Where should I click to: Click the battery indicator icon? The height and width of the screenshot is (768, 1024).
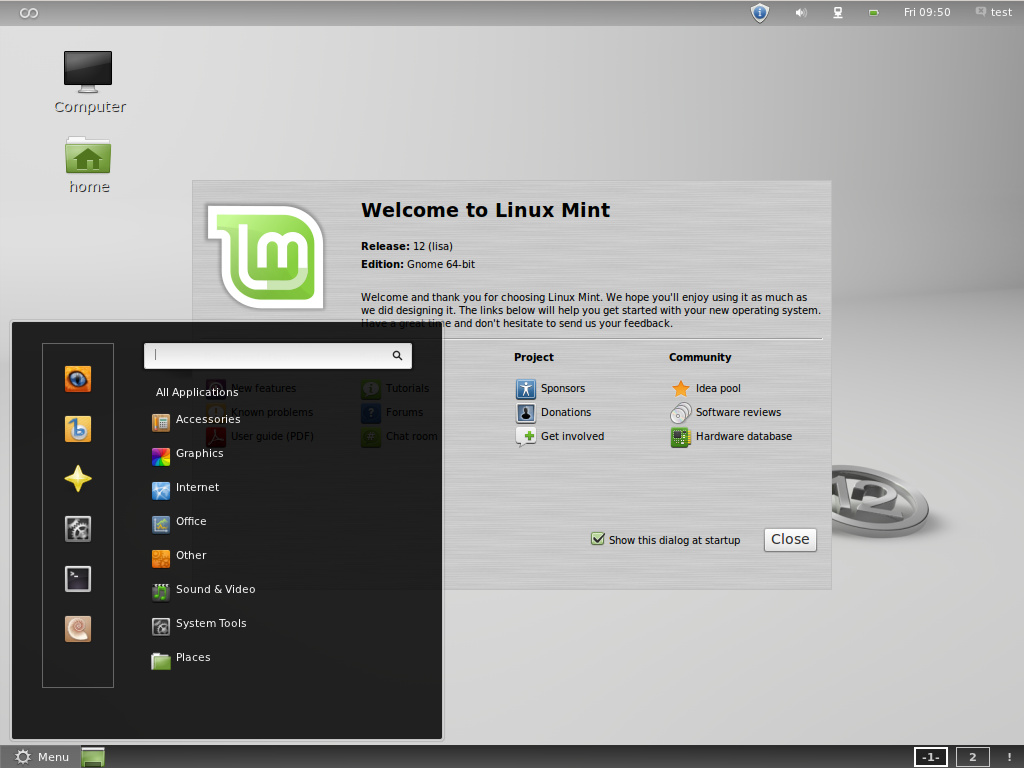click(x=873, y=12)
